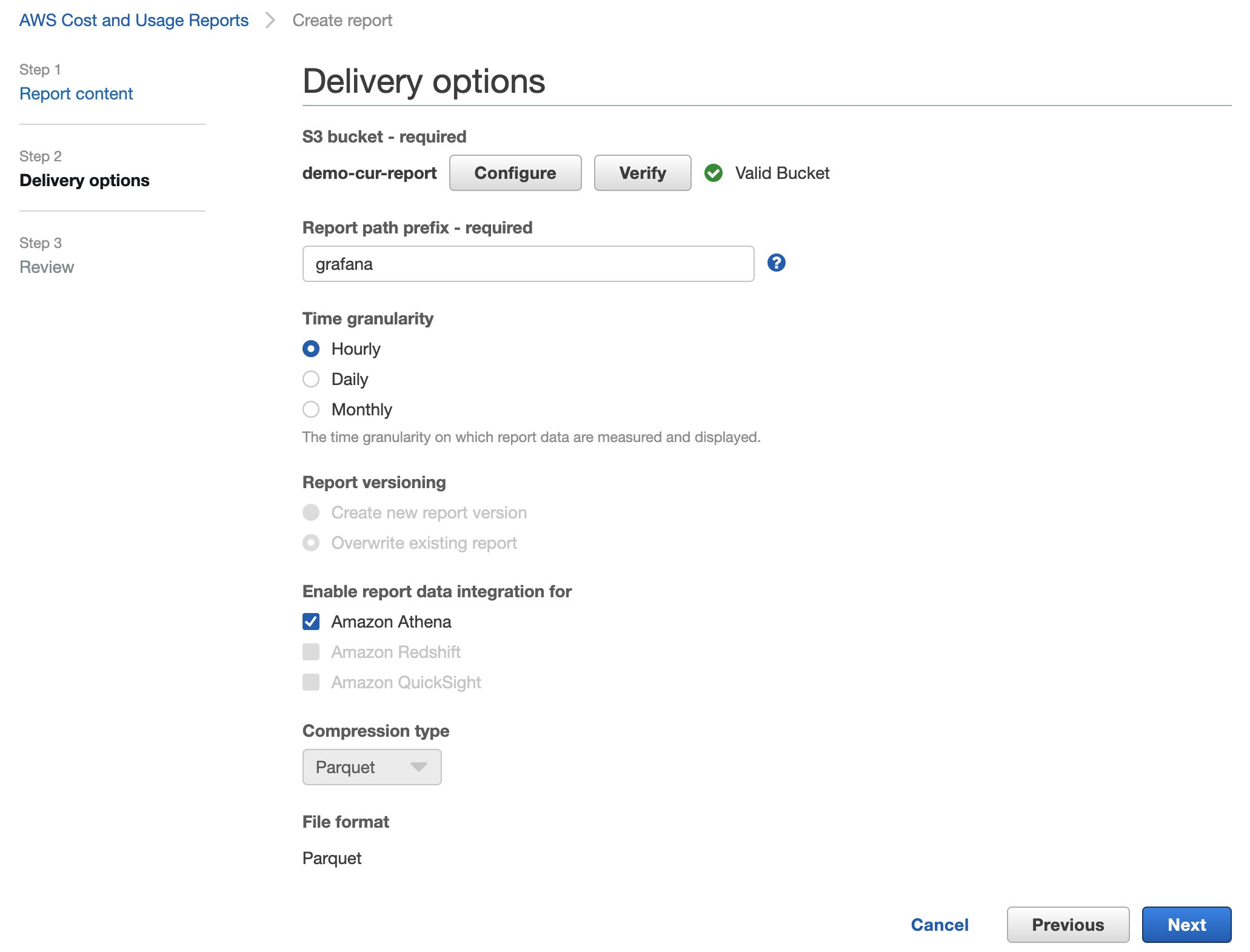Click the help icon beside Report path prefix
Image resolution: width=1250 pixels, height=952 pixels.
point(777,263)
